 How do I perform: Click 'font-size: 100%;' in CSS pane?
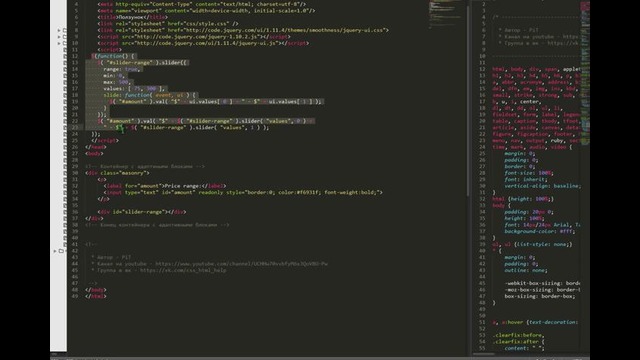[528, 173]
